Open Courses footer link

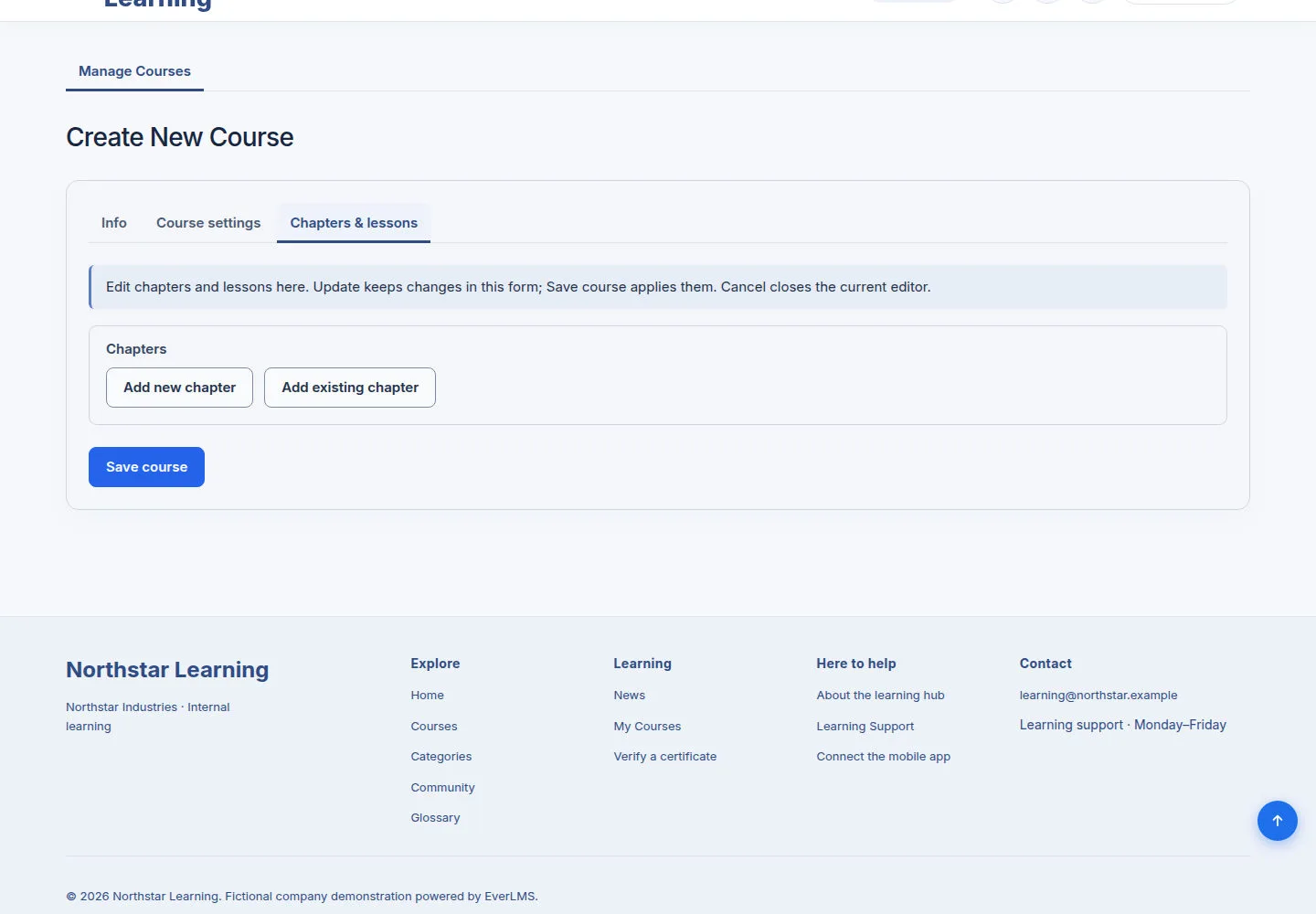[x=434, y=727]
